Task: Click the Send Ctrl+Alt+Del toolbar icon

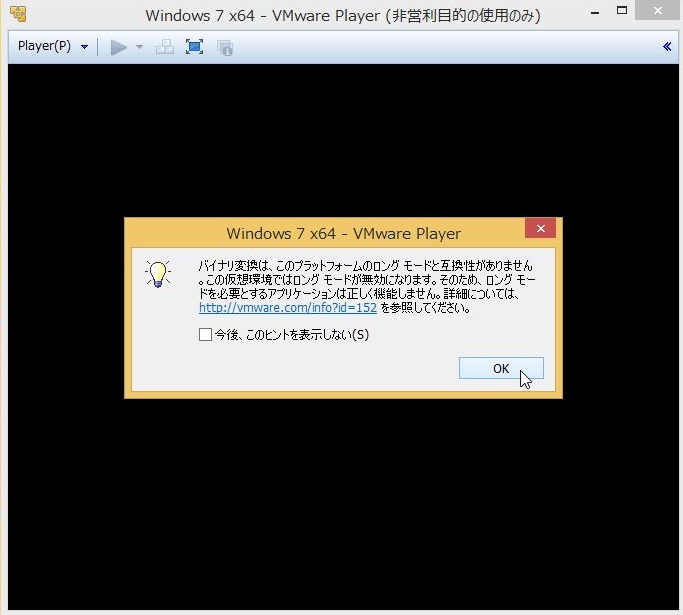Action: click(x=165, y=47)
